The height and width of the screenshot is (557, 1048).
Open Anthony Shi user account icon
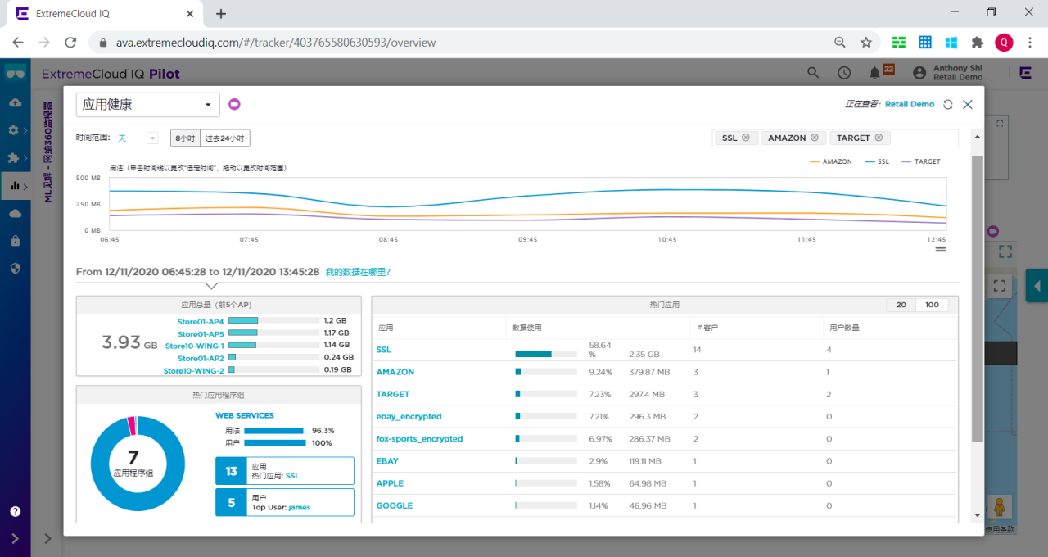point(920,72)
